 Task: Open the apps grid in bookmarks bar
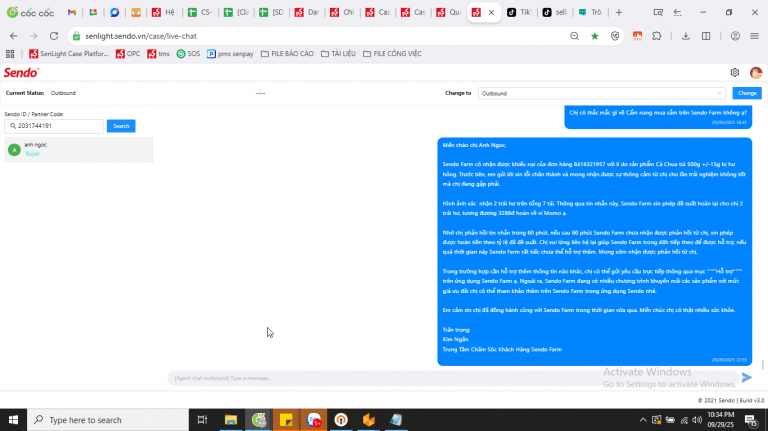point(10,54)
